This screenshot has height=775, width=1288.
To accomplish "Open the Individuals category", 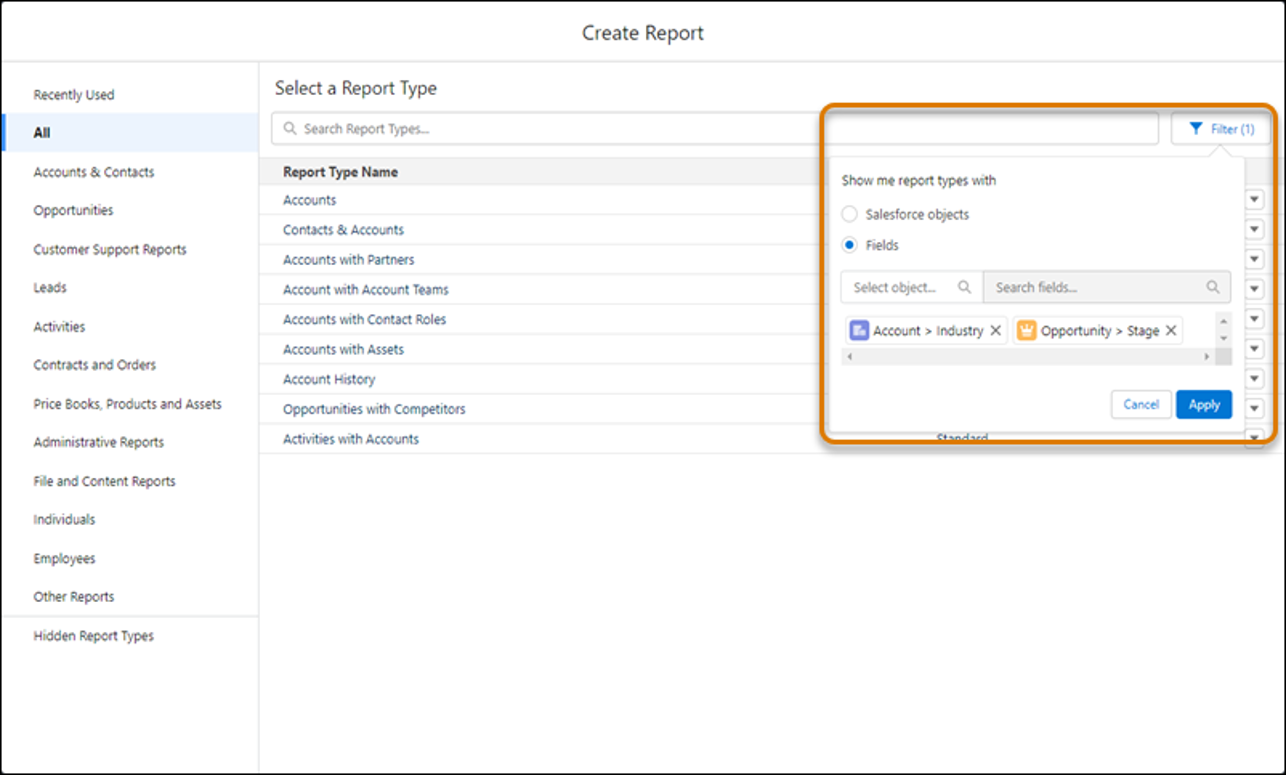I will click(64, 520).
